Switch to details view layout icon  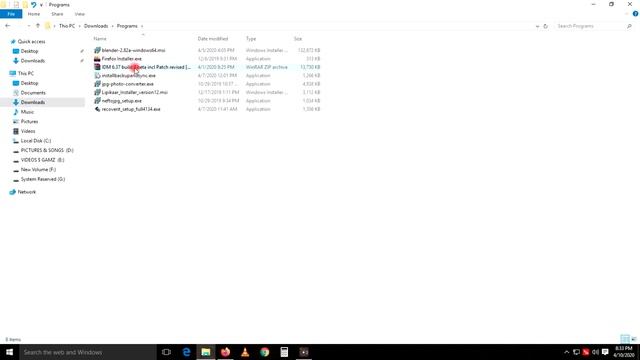tap(625, 339)
